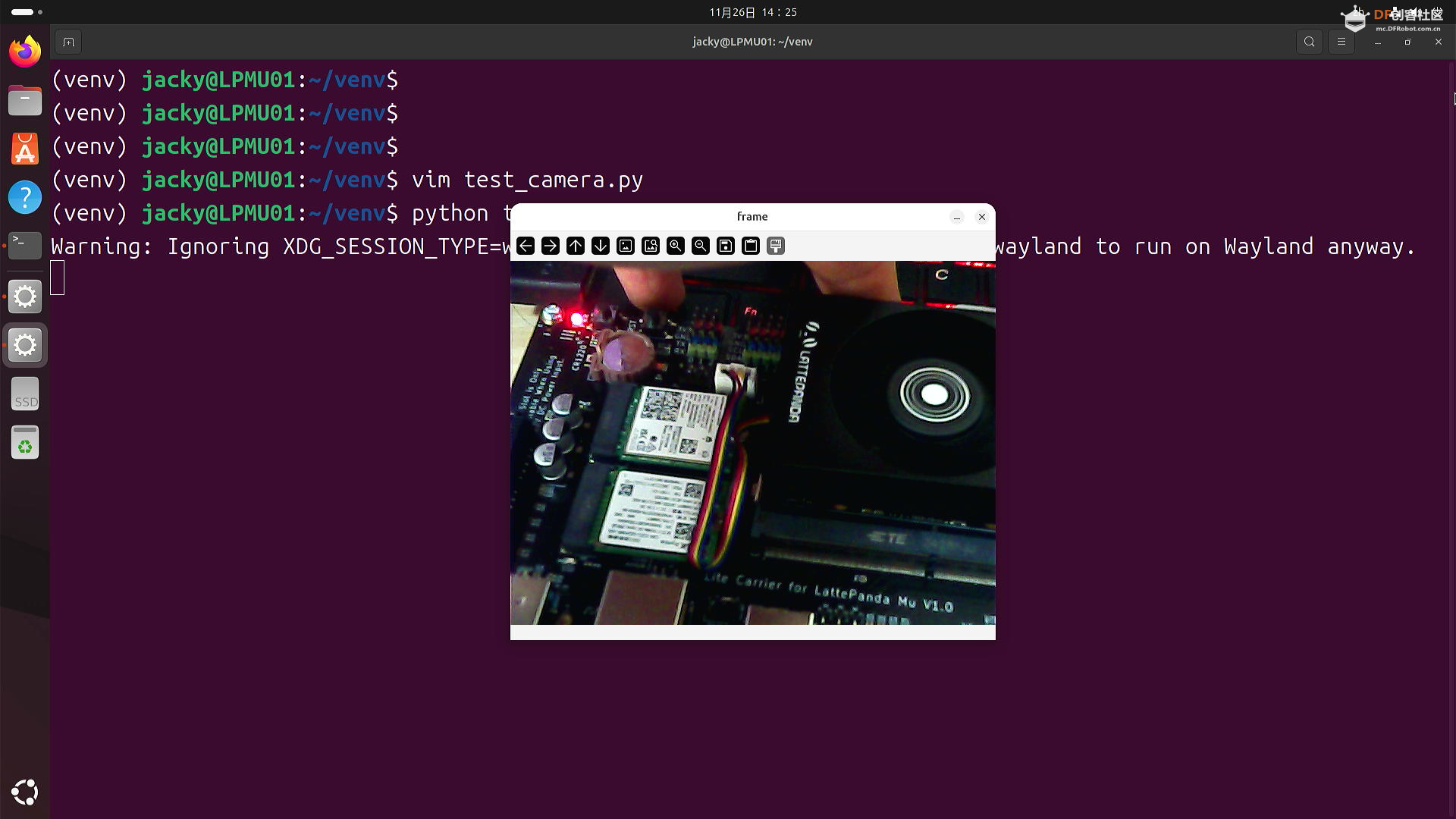Click the fit image to window icon

[x=651, y=246]
